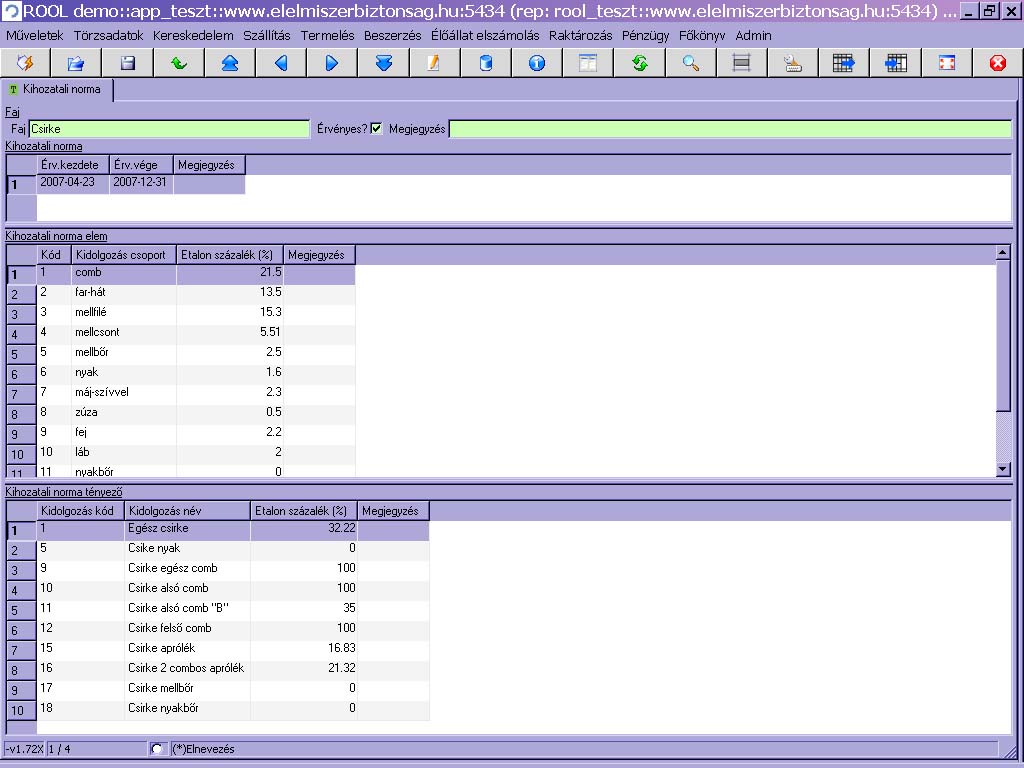Click scroll down arrow in norma elem list
Image resolution: width=1024 pixels, height=768 pixels.
pyautogui.click(x=1004, y=469)
